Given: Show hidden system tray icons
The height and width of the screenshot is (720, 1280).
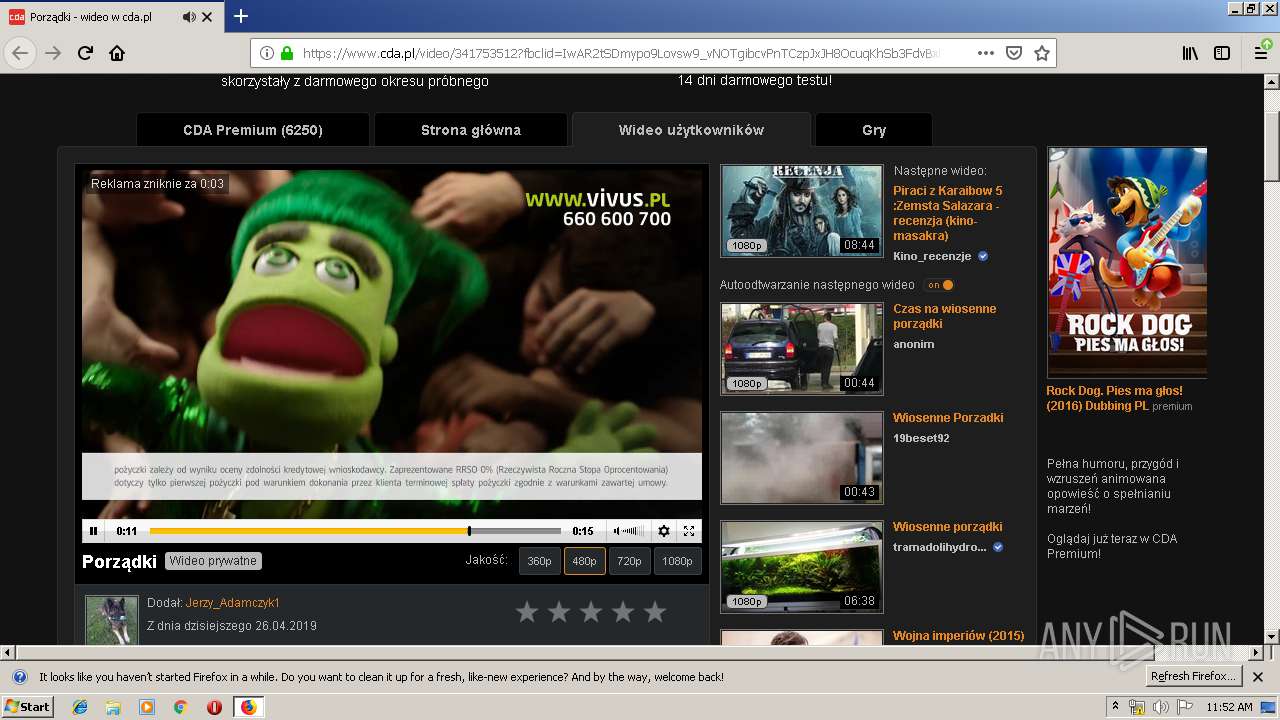Looking at the screenshot, I should 1115,706.
